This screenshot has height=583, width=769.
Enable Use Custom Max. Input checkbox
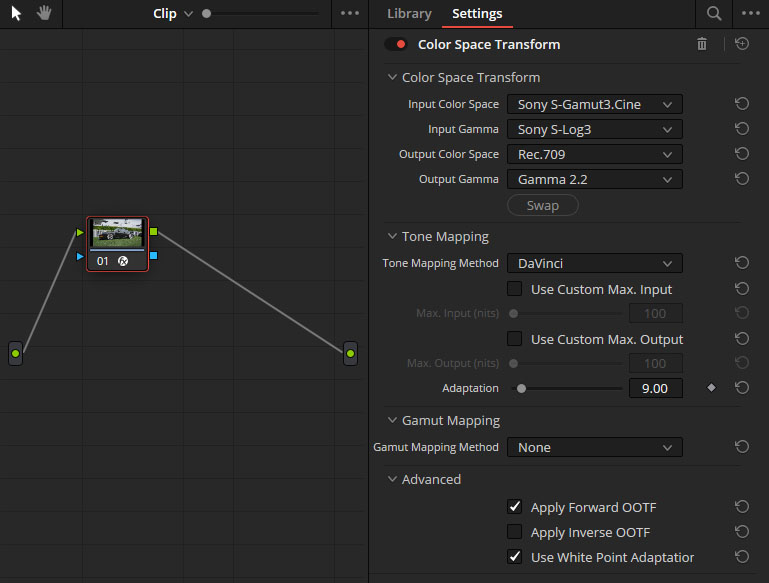coord(515,289)
